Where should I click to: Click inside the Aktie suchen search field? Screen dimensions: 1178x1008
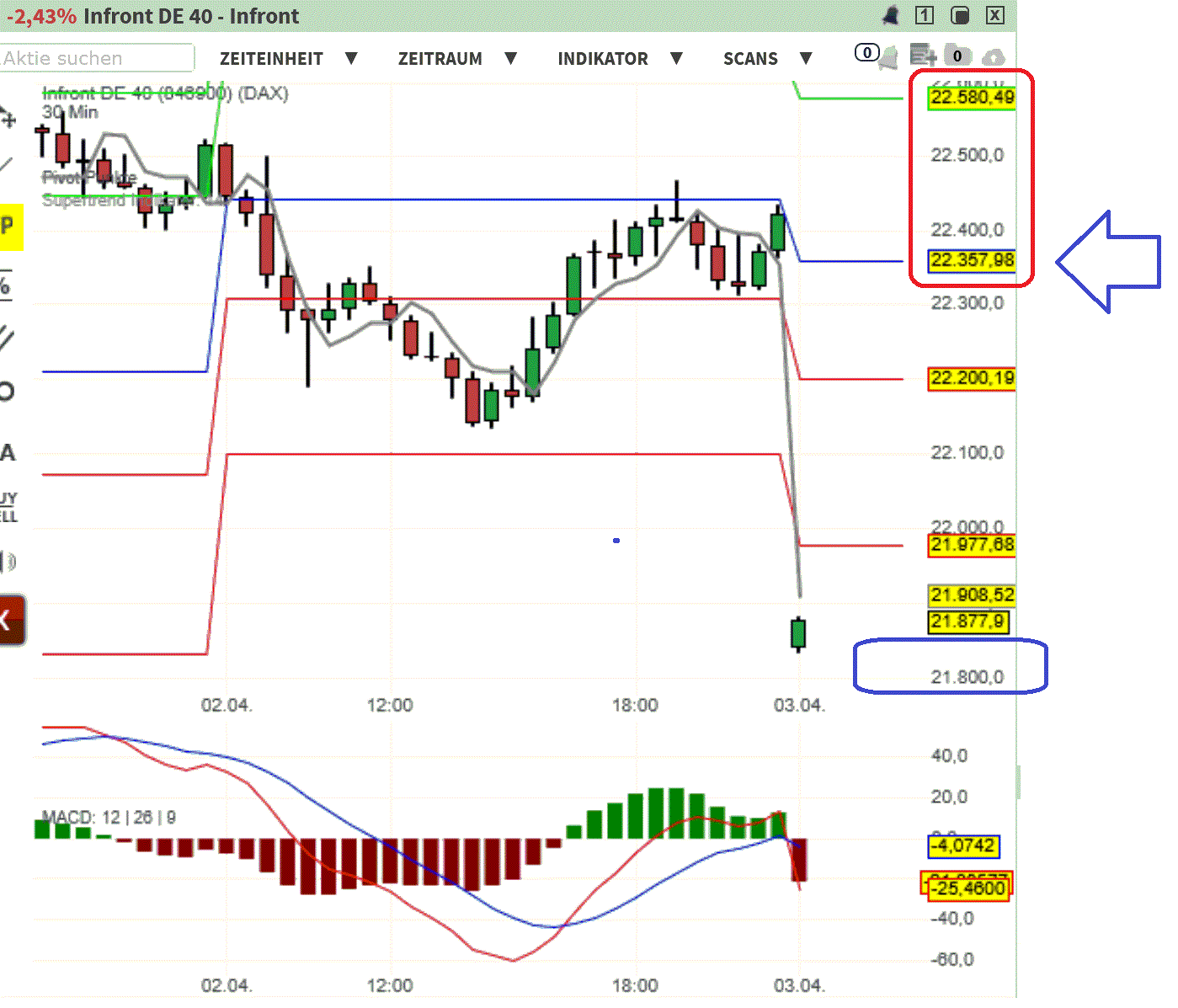[x=97, y=58]
